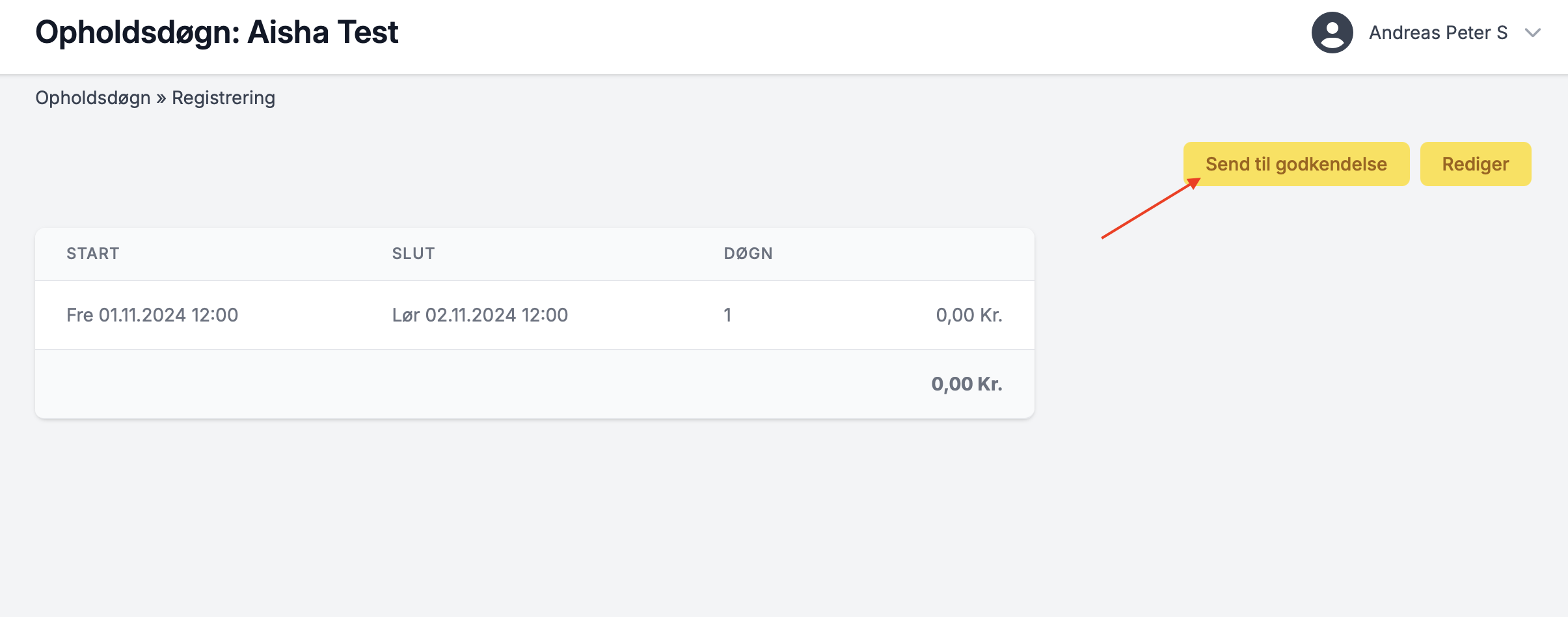Select the start date Fre 01.11.2024 12:00
The image size is (1568, 617).
(x=152, y=315)
